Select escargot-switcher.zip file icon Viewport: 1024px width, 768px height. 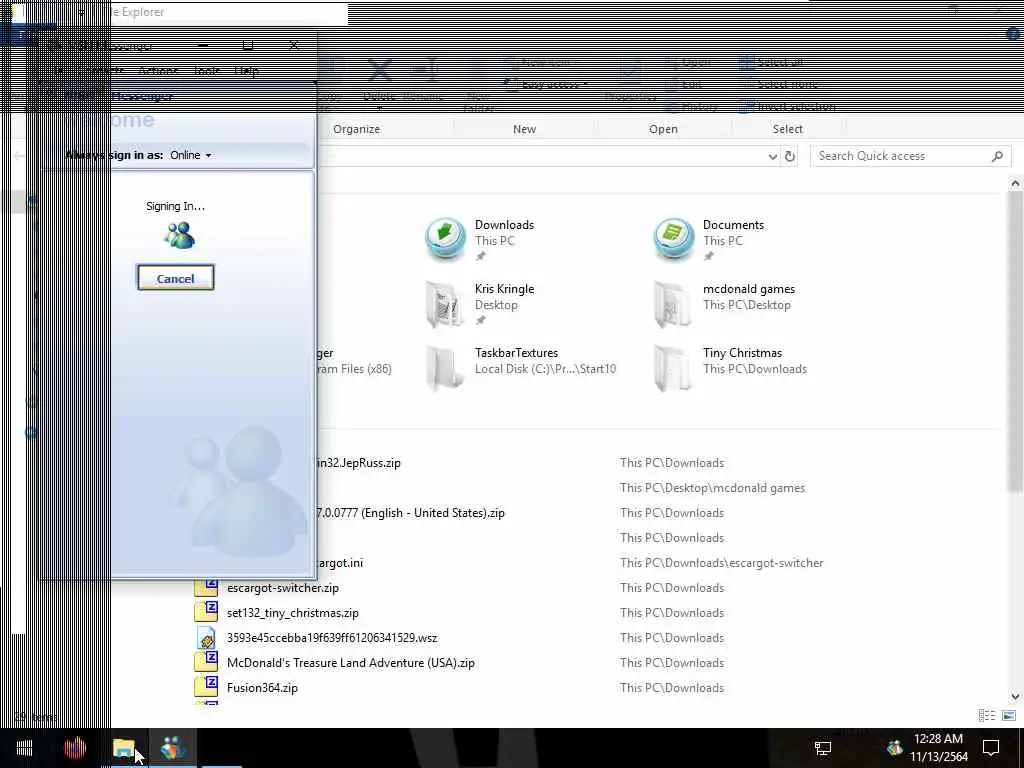click(x=206, y=587)
